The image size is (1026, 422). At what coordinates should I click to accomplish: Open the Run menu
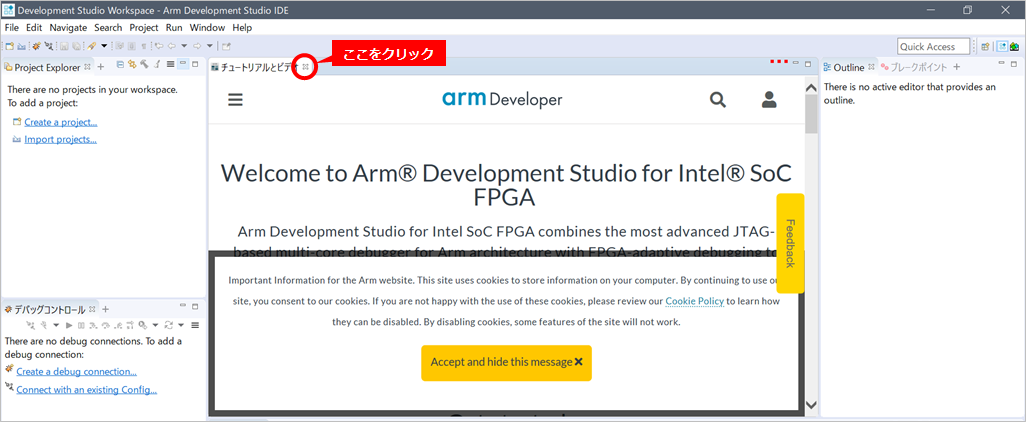coord(174,27)
